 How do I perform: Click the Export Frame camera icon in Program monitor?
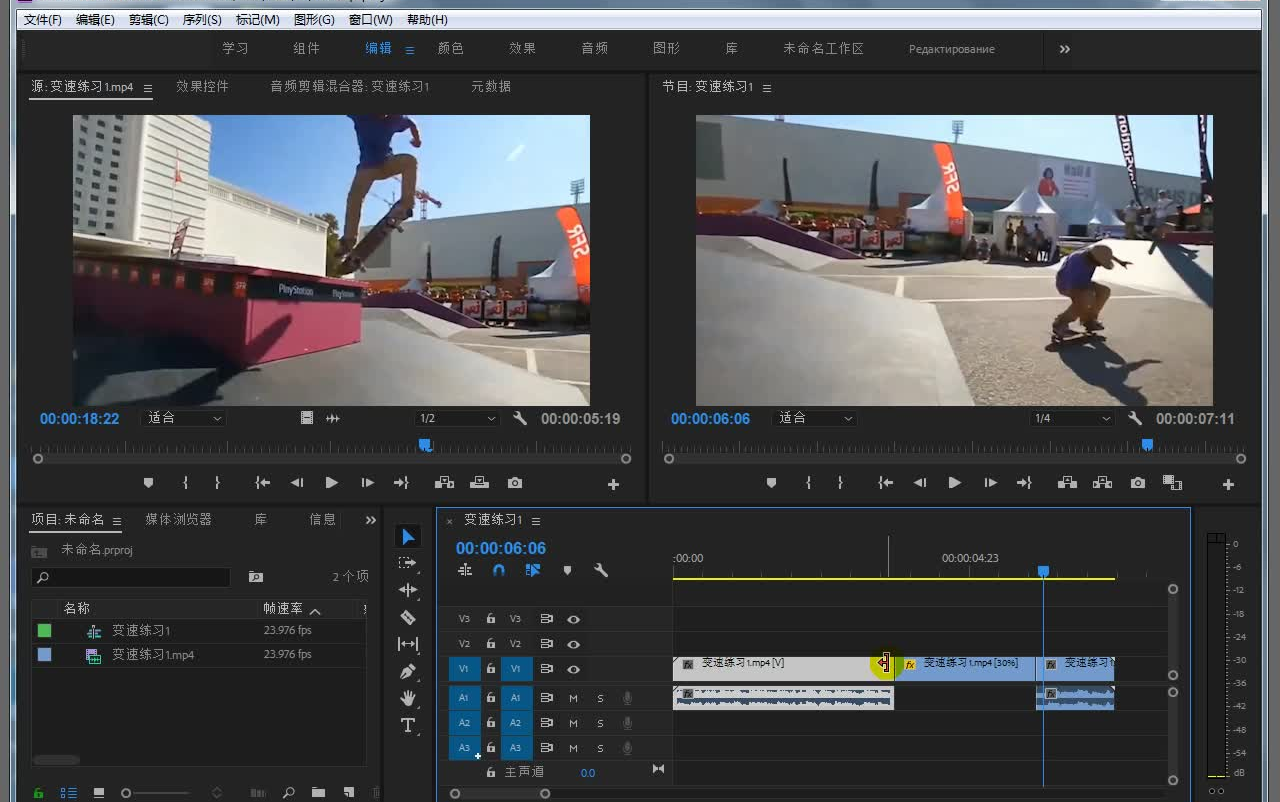pyautogui.click(x=1137, y=483)
